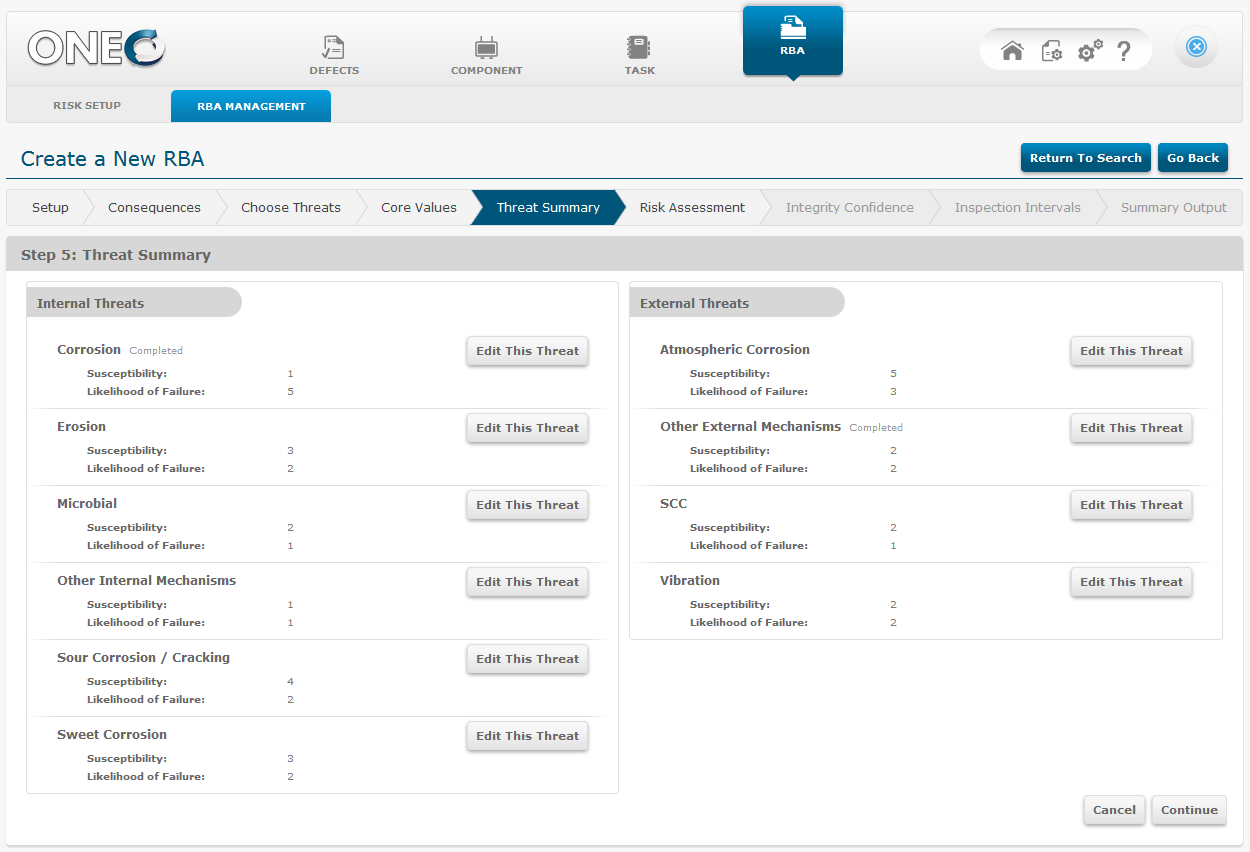The image size is (1250, 852).
Task: Open the Core Values step
Action: pyautogui.click(x=418, y=208)
